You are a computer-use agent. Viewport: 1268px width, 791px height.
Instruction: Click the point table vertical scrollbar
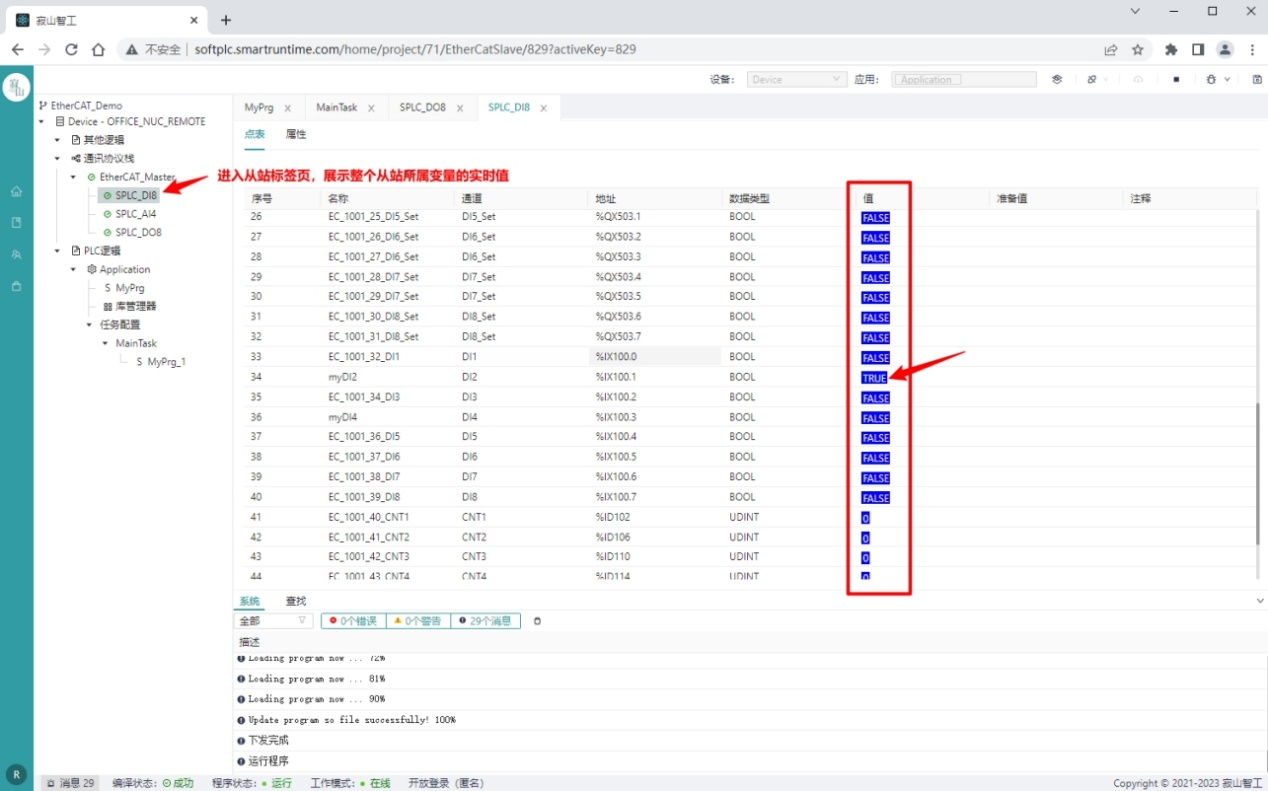1259,474
